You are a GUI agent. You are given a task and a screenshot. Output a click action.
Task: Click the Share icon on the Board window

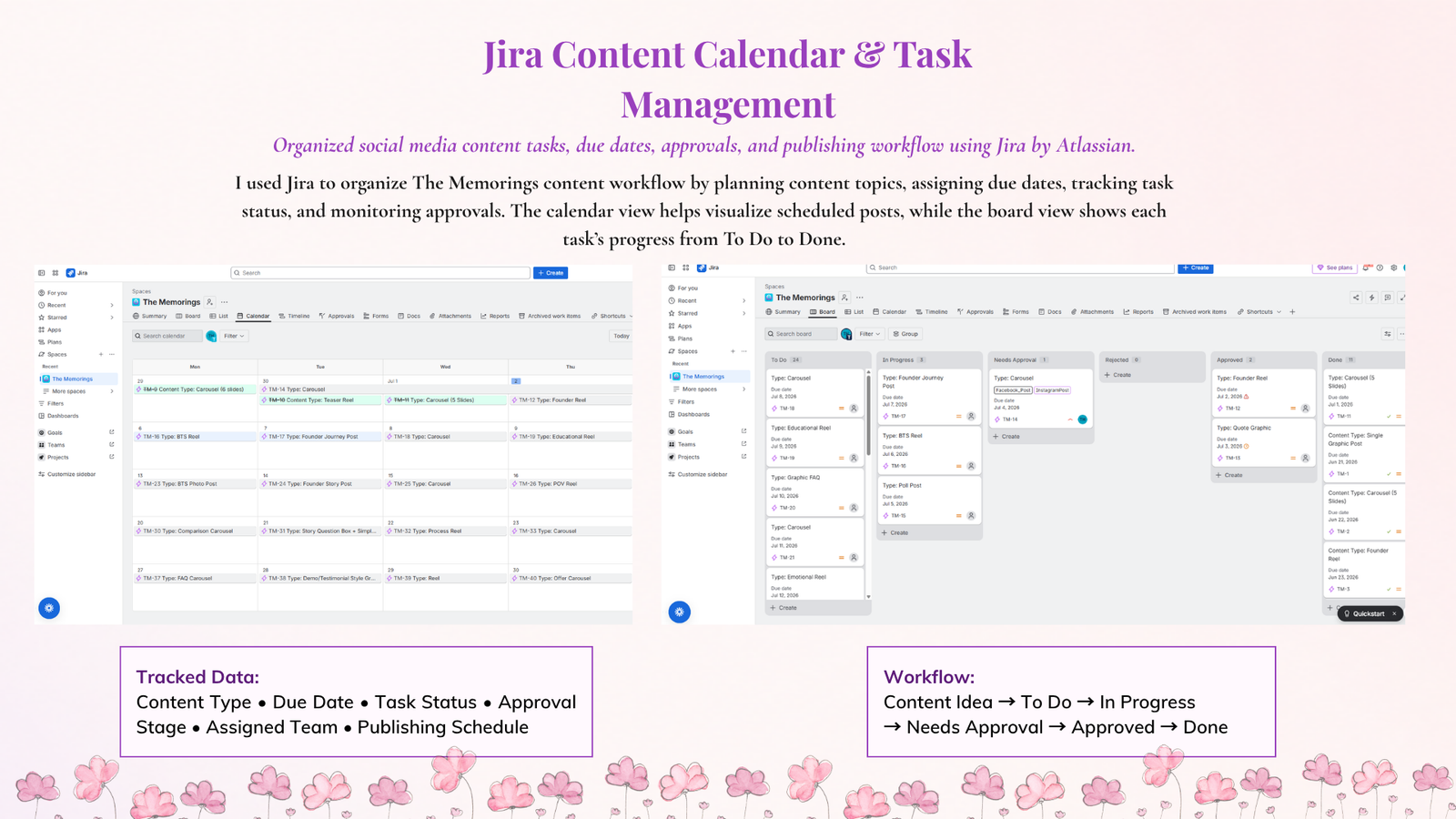pyautogui.click(x=1356, y=298)
